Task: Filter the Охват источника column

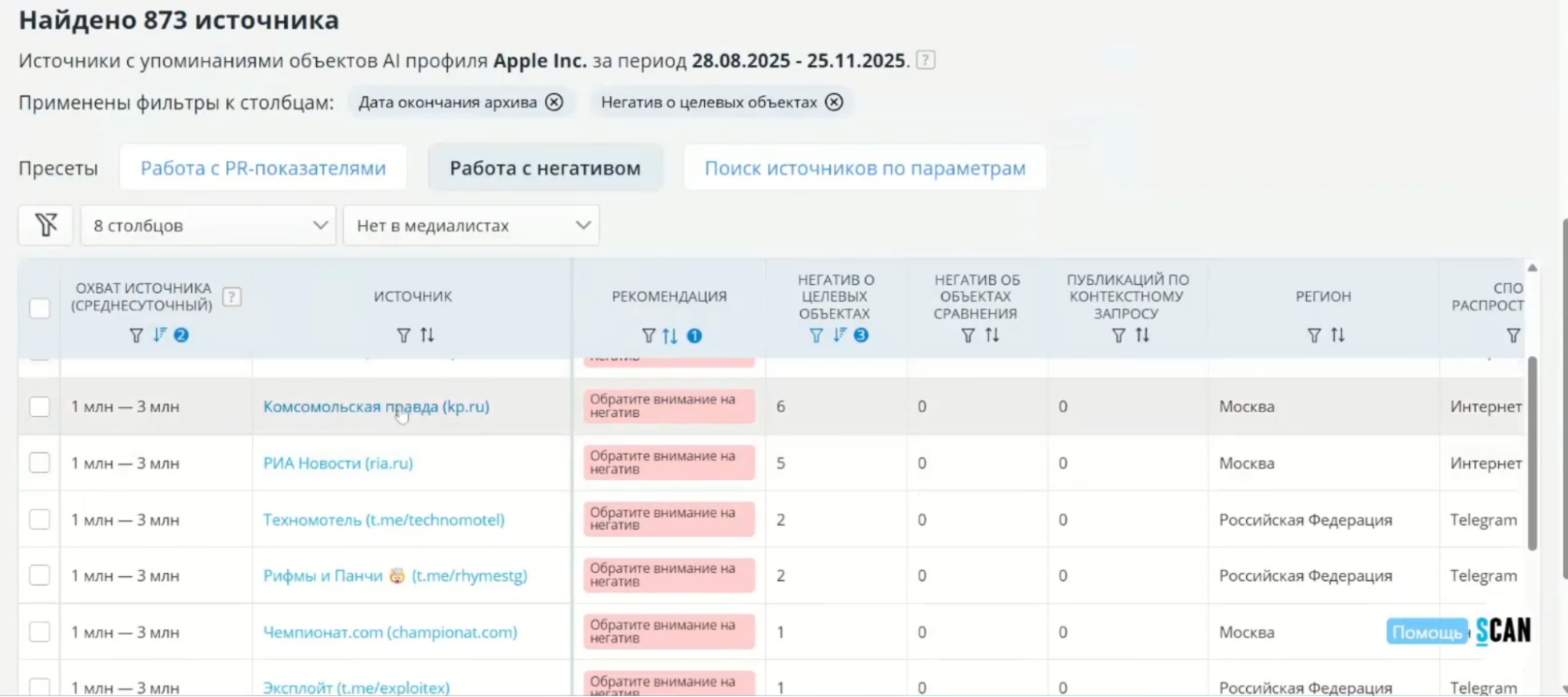Action: (136, 336)
